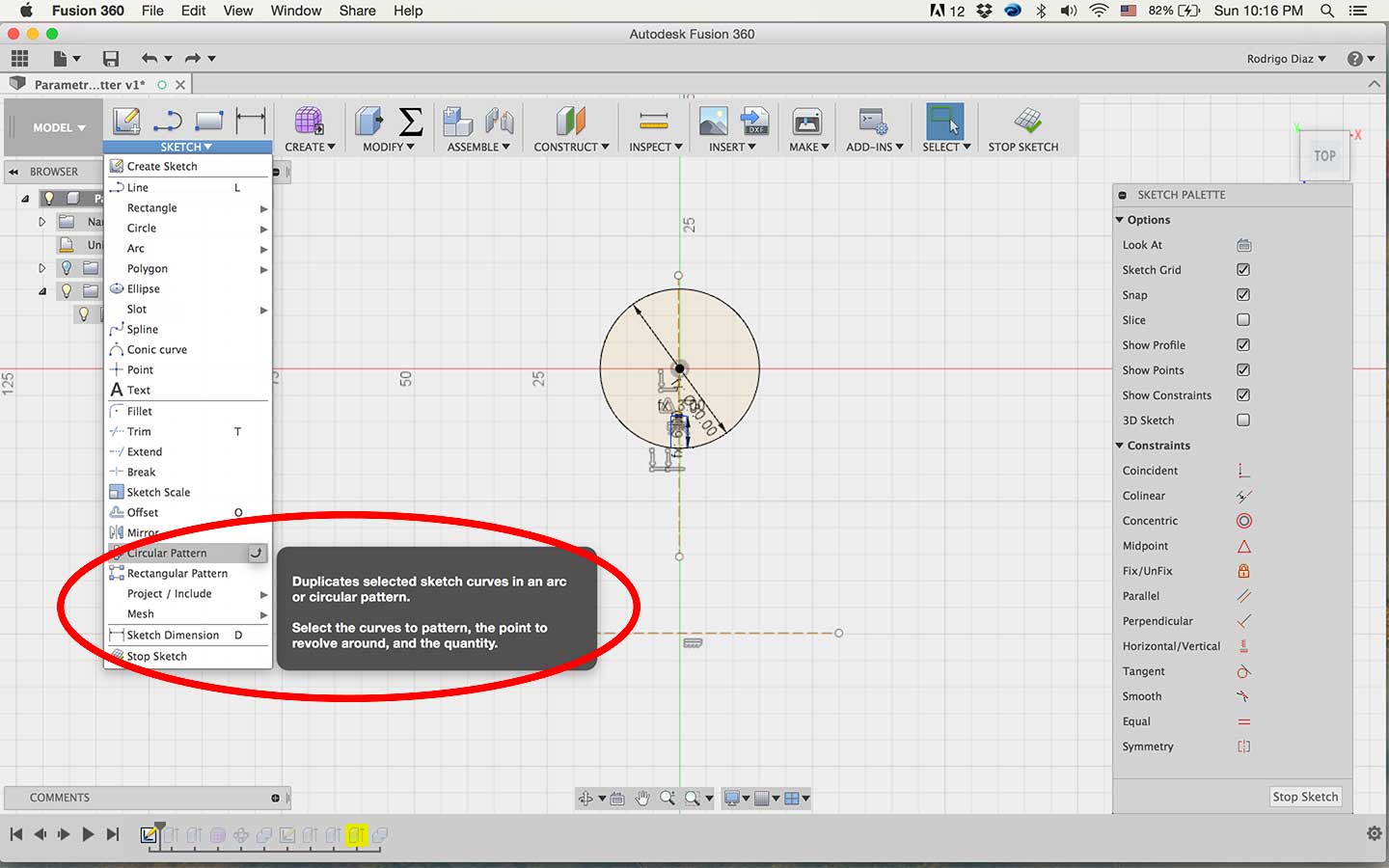
Task: Apply the Fix/UnFix lock icon
Action: click(x=1243, y=571)
